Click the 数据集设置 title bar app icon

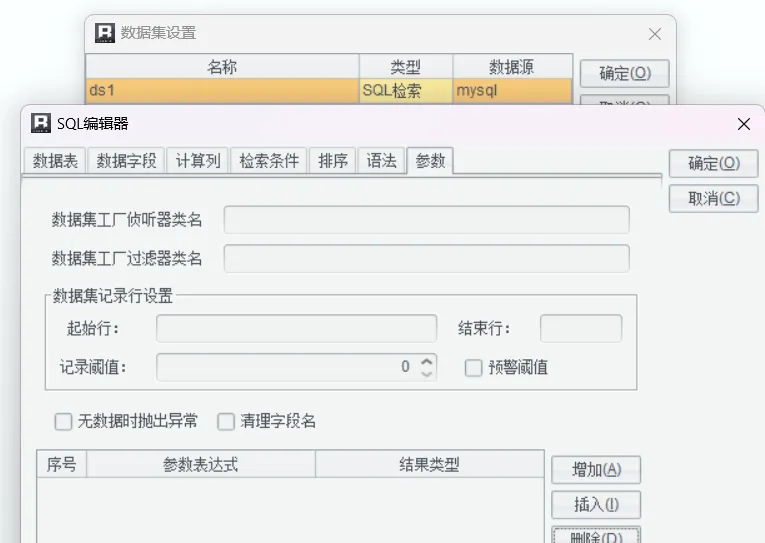[x=105, y=33]
